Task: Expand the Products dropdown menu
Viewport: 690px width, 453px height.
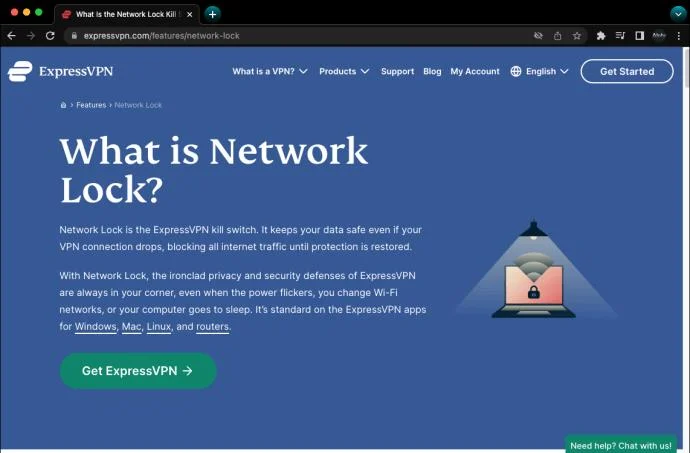Action: 344,71
